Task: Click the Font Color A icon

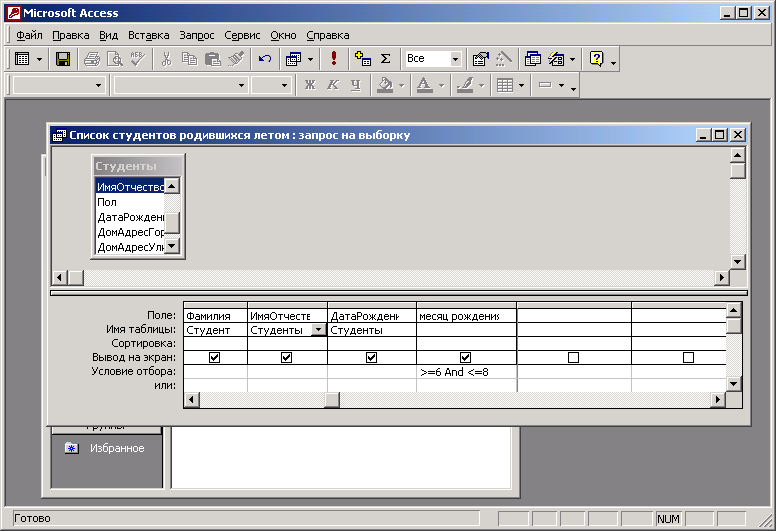Action: click(424, 85)
